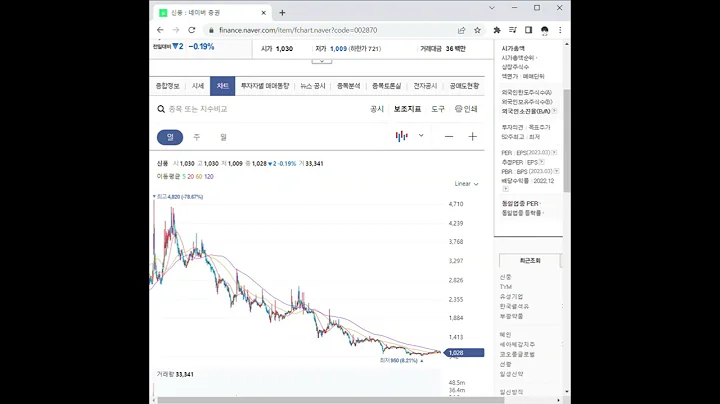Open 코오롱글로벌 in recently viewed list

tap(518, 354)
